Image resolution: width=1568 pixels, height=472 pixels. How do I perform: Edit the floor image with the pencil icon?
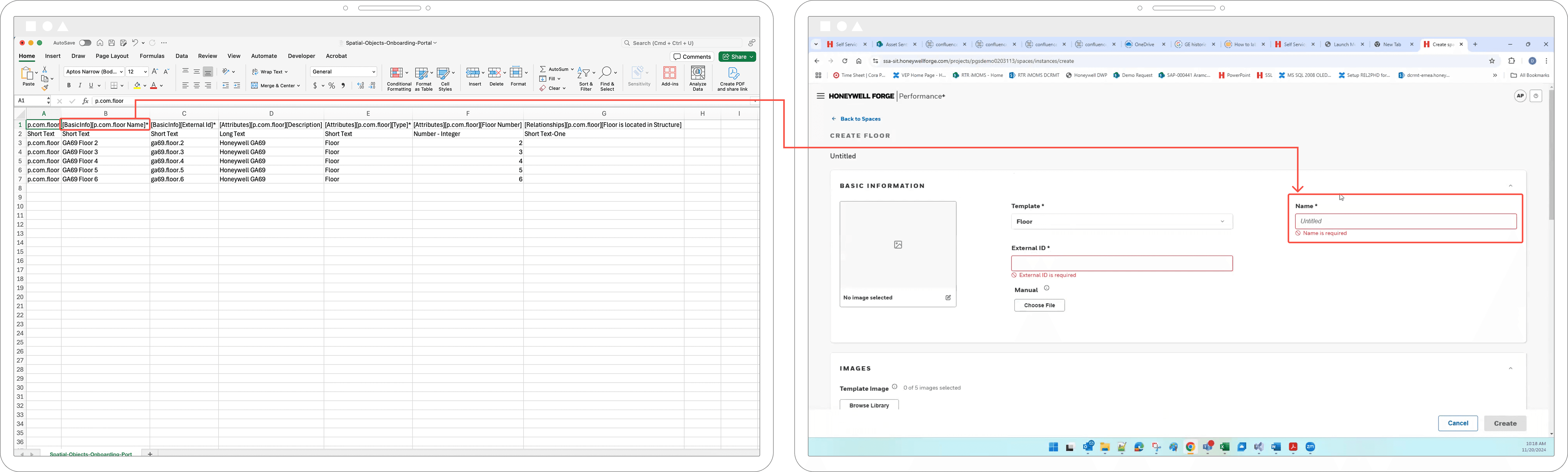[x=948, y=297]
